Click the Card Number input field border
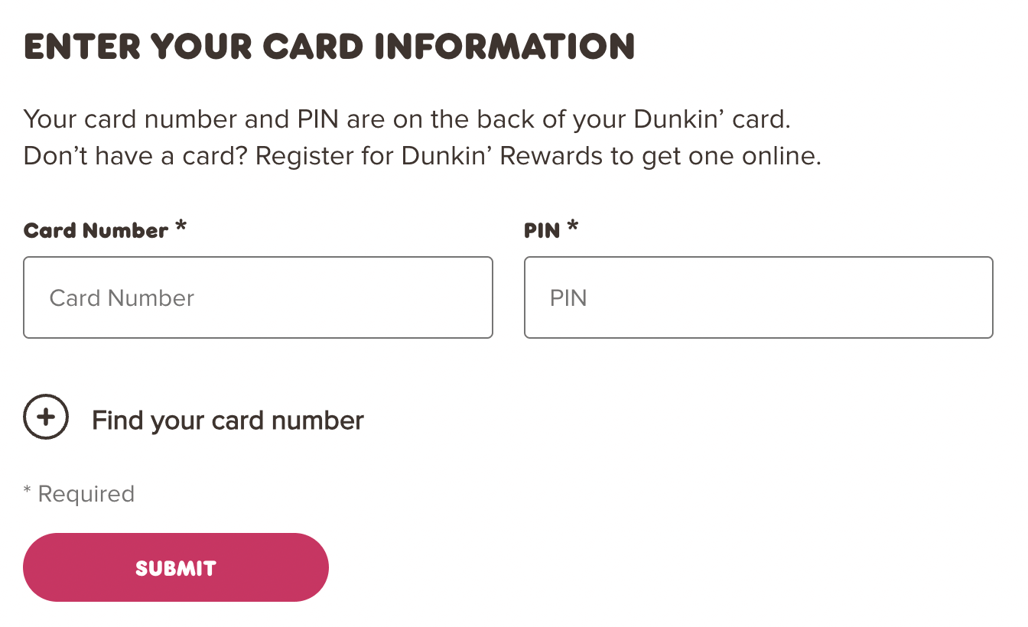Image resolution: width=1028 pixels, height=627 pixels. pyautogui.click(x=257, y=257)
